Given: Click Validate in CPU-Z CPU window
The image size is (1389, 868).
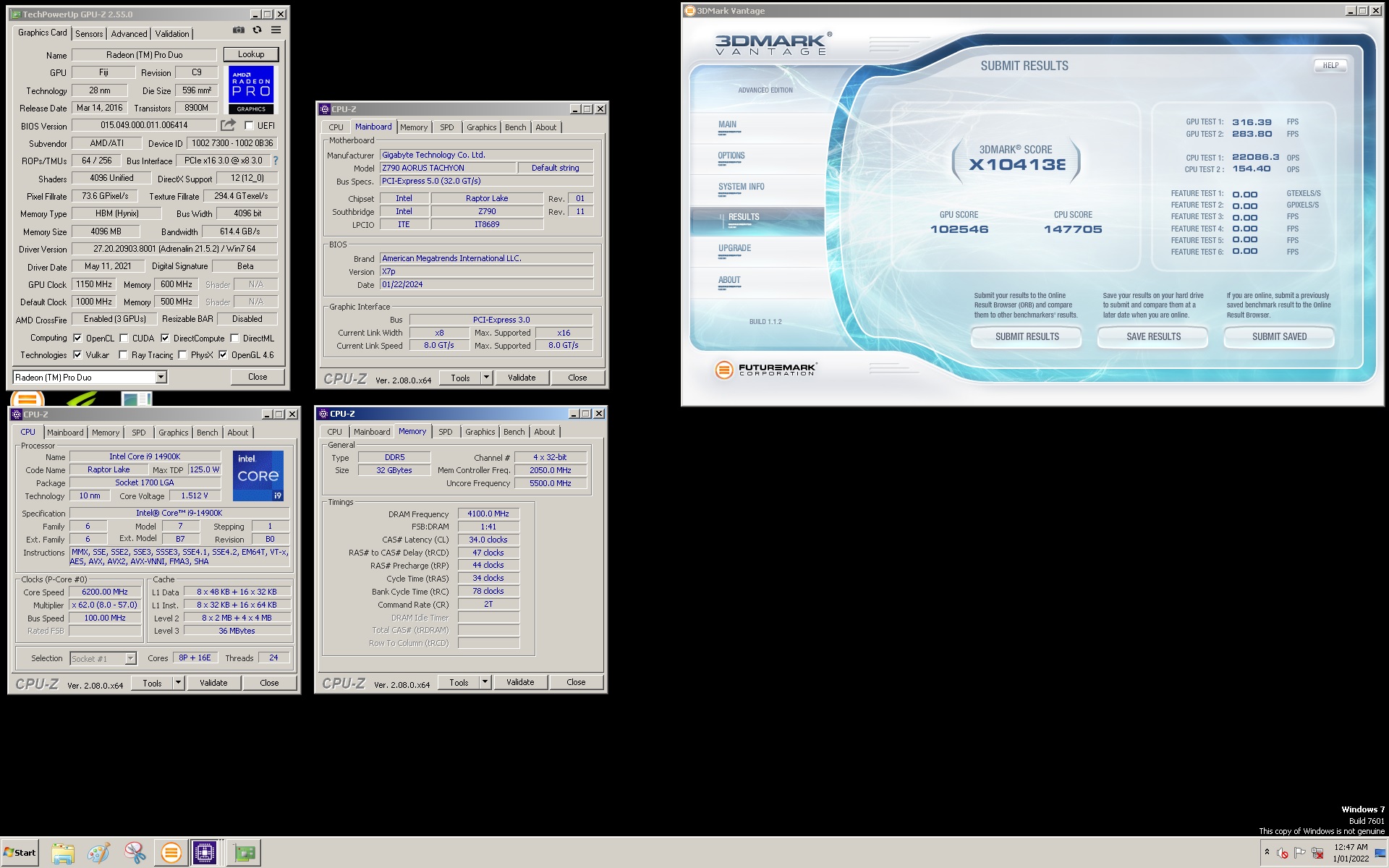Looking at the screenshot, I should 213,683.
